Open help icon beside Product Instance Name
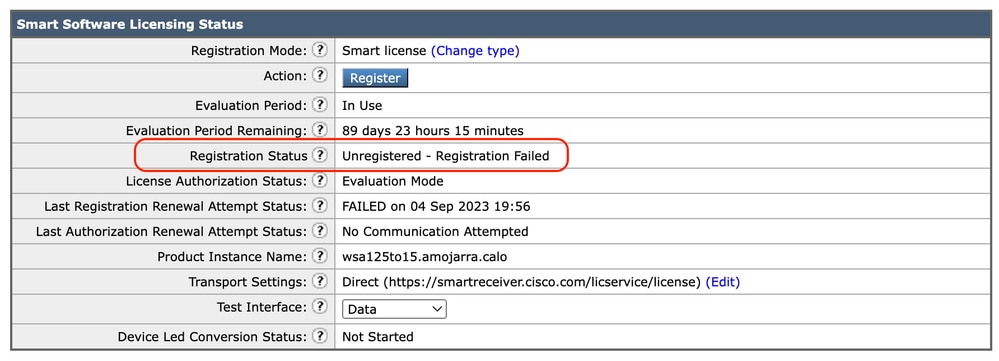Image resolution: width=999 pixels, height=361 pixels. tap(320, 257)
